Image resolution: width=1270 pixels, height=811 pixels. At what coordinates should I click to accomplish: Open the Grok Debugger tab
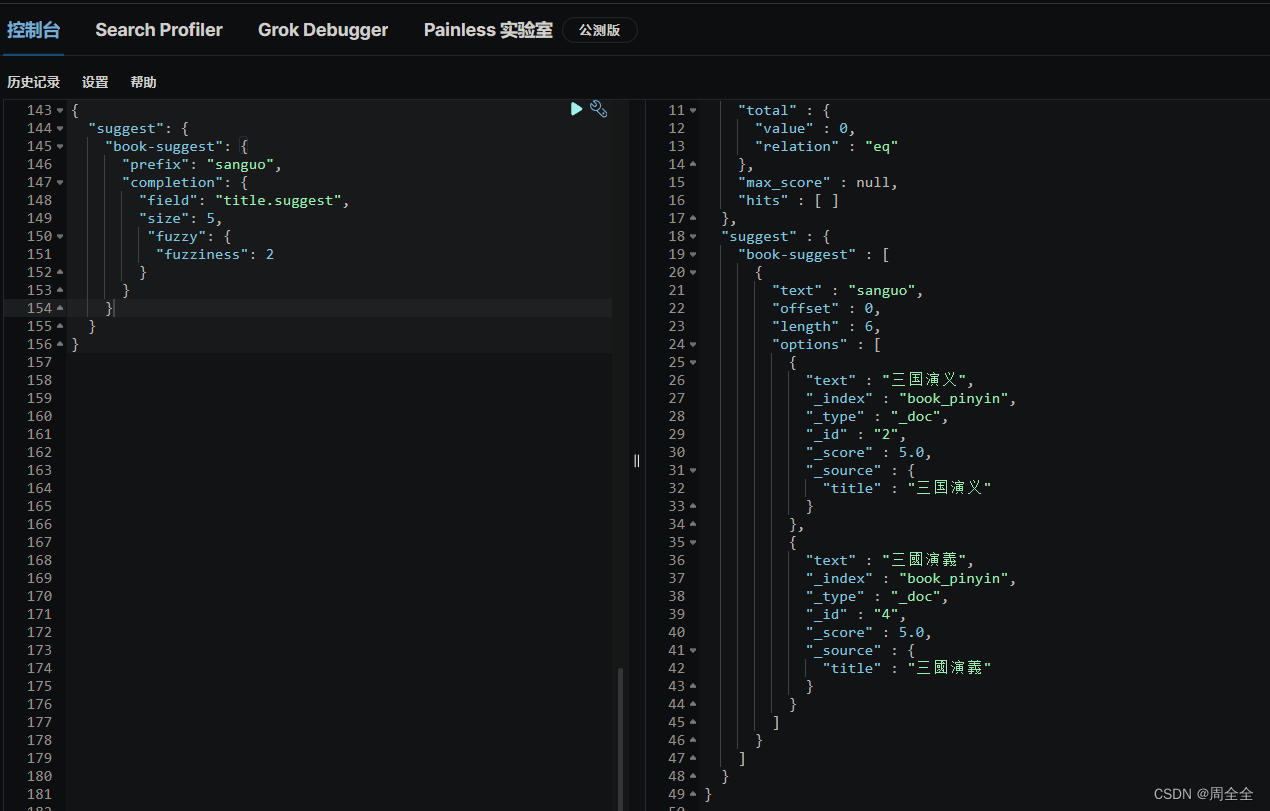click(323, 30)
